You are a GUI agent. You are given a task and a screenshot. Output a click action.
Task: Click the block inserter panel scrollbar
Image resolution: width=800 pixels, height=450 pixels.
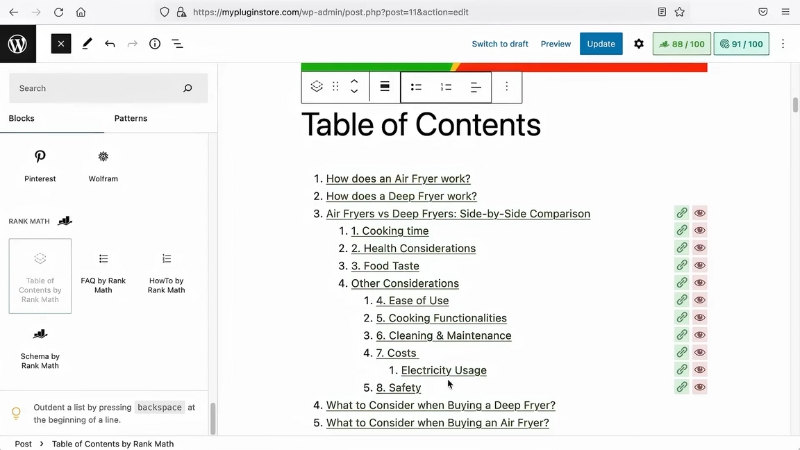tap(213, 418)
